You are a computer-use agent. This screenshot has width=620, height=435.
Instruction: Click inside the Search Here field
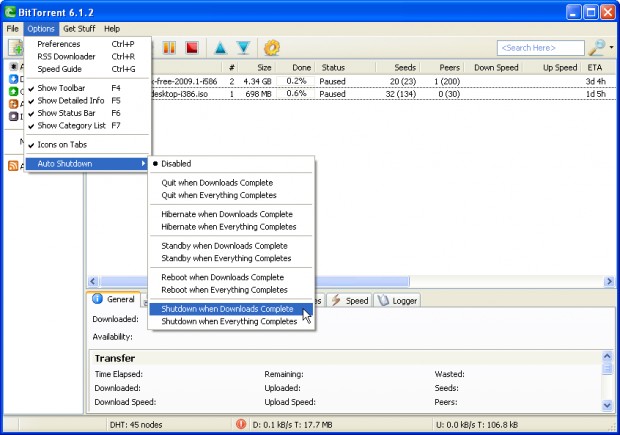coord(541,48)
